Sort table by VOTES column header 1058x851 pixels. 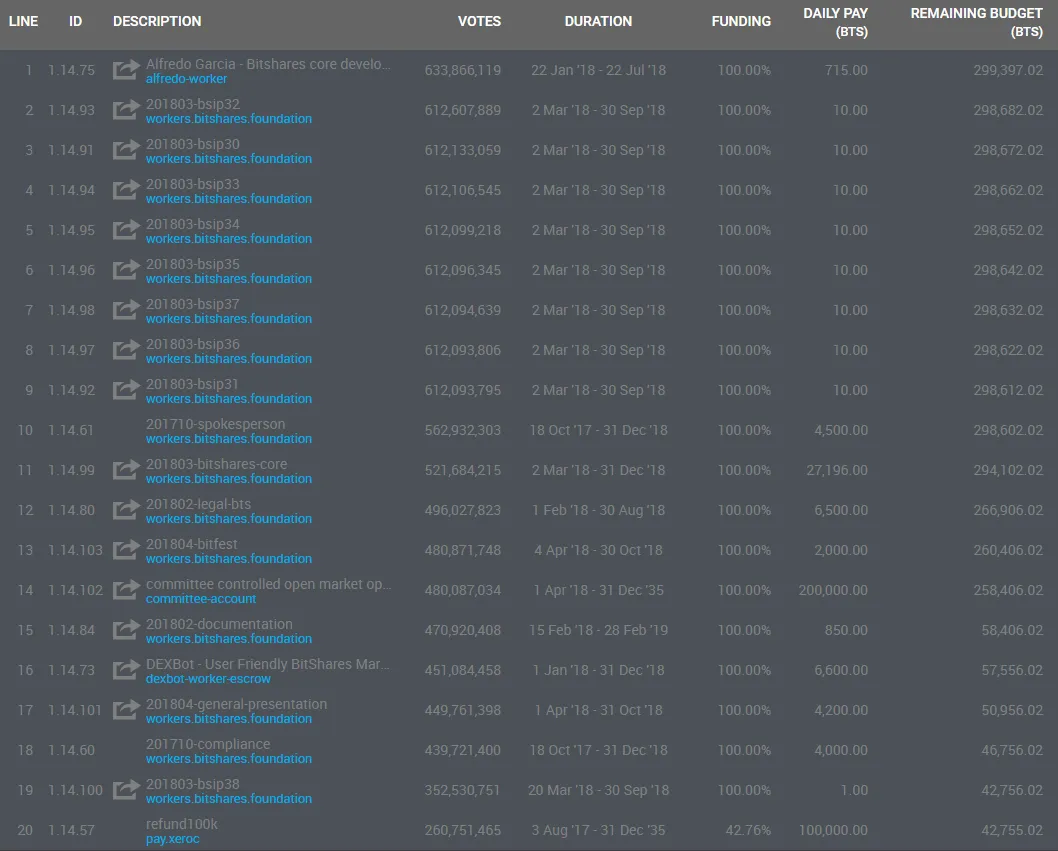click(479, 22)
